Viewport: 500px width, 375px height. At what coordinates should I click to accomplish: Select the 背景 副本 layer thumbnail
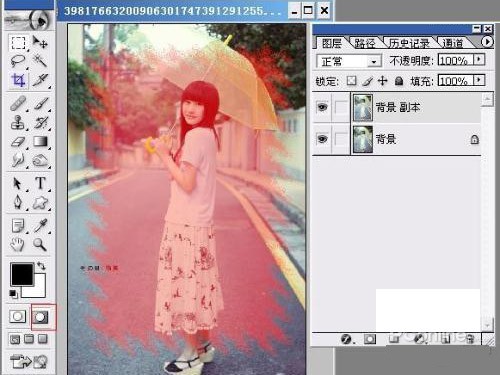363,107
